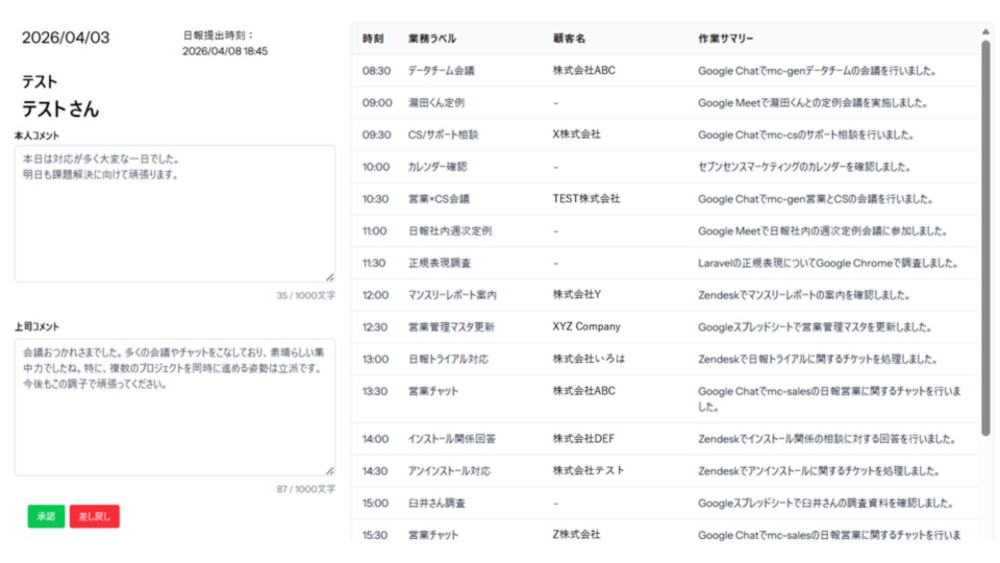Click customer Z株式会社
Screen dimensions: 1000x563
[577, 534]
